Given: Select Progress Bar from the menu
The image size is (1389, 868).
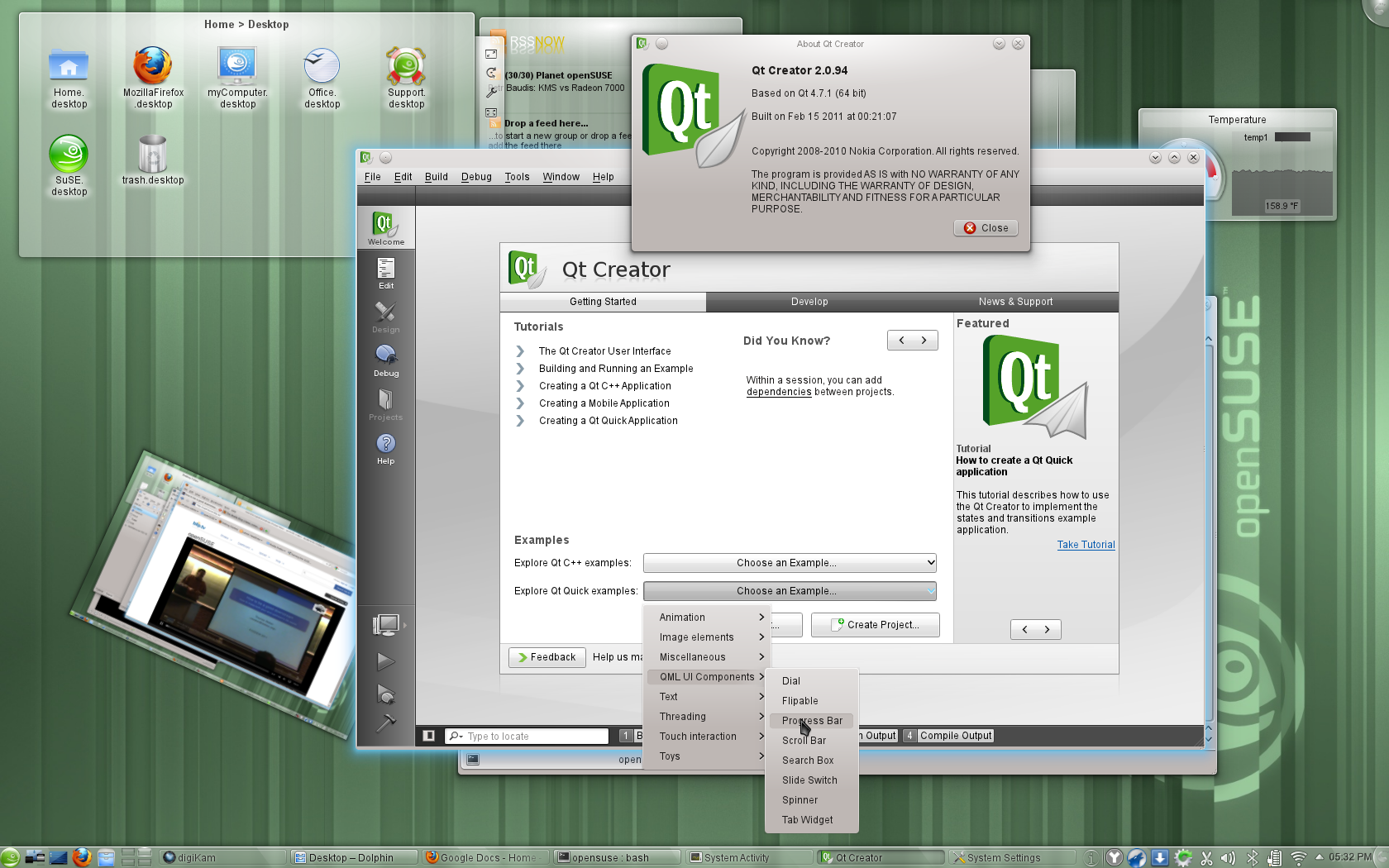Looking at the screenshot, I should (811, 720).
